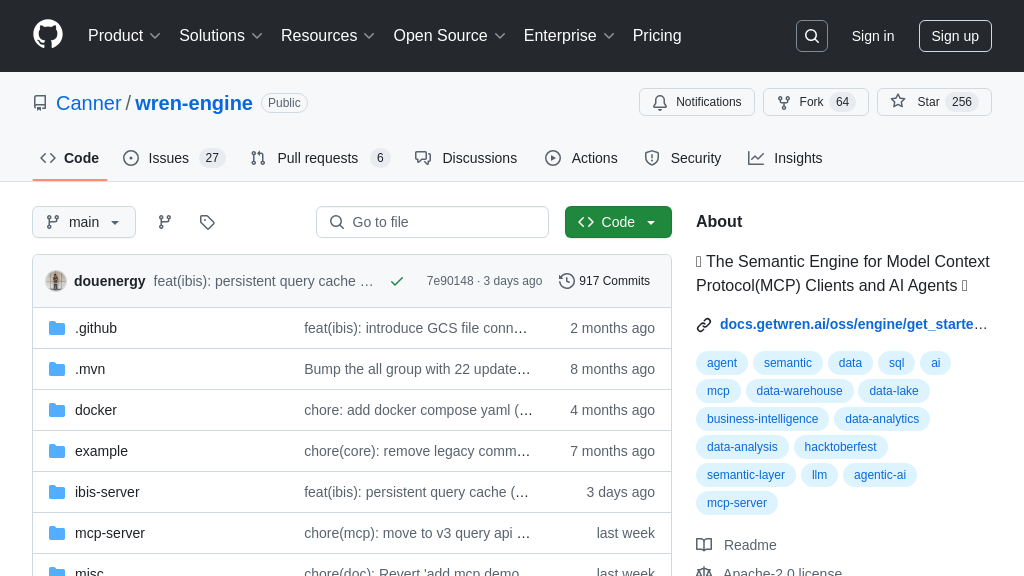Switch to the Code tab
1024x576 pixels.
[x=70, y=158]
